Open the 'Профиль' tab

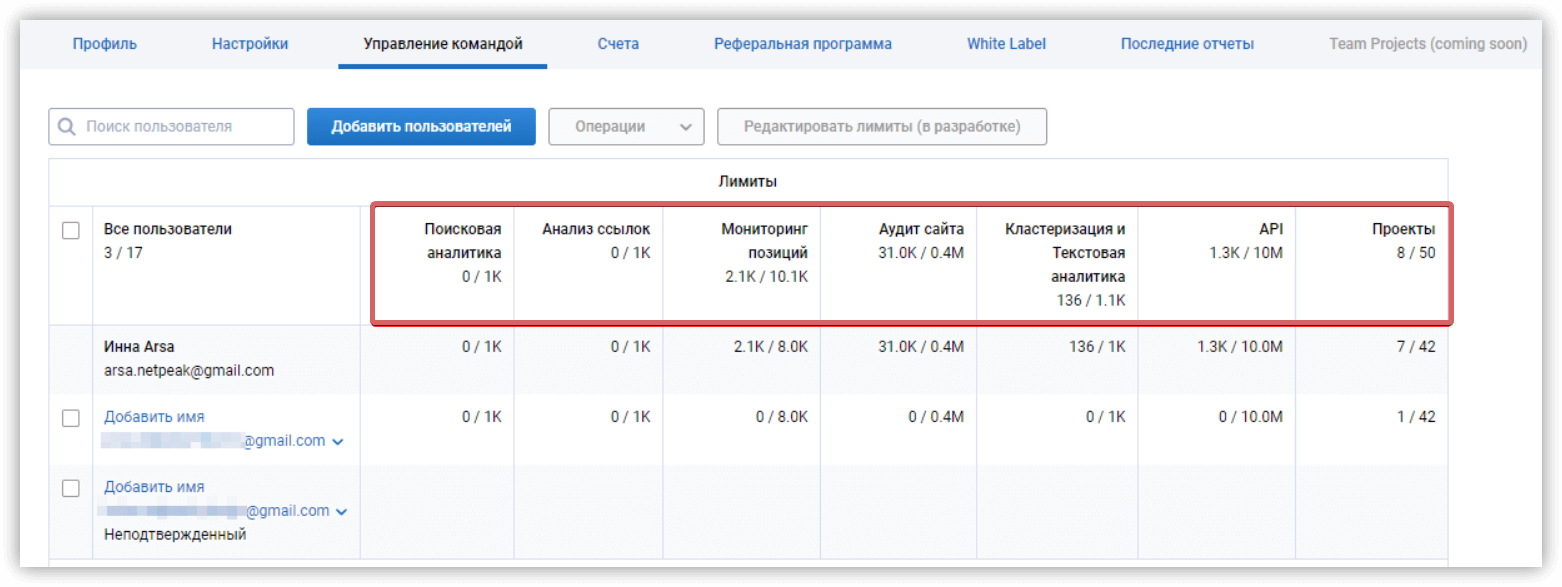click(105, 44)
